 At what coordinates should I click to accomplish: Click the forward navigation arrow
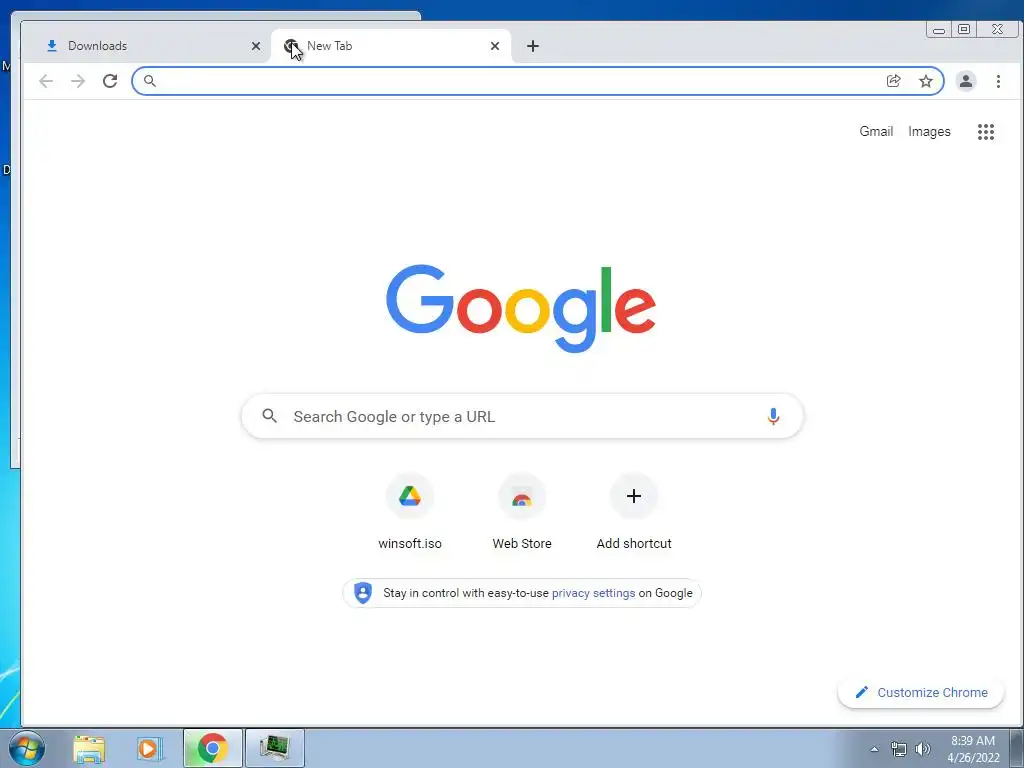[x=78, y=81]
